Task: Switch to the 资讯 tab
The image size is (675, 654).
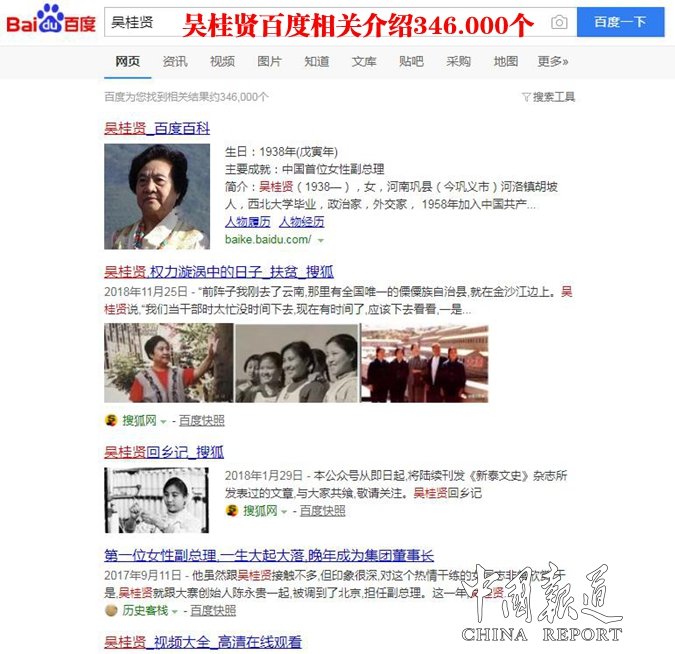Action: 175,62
